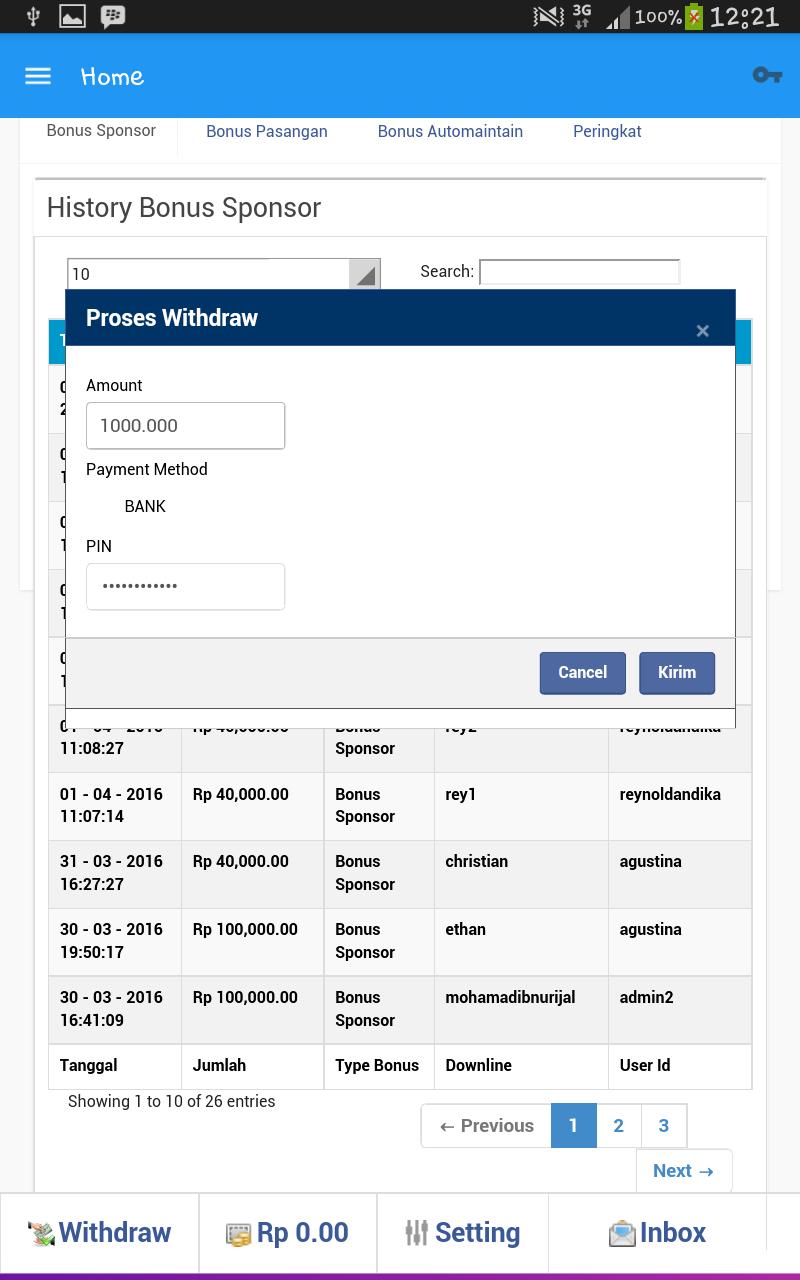Image resolution: width=800 pixels, height=1280 pixels.
Task: Select downline cell mohamadibnurijal
Action: pos(521,1010)
